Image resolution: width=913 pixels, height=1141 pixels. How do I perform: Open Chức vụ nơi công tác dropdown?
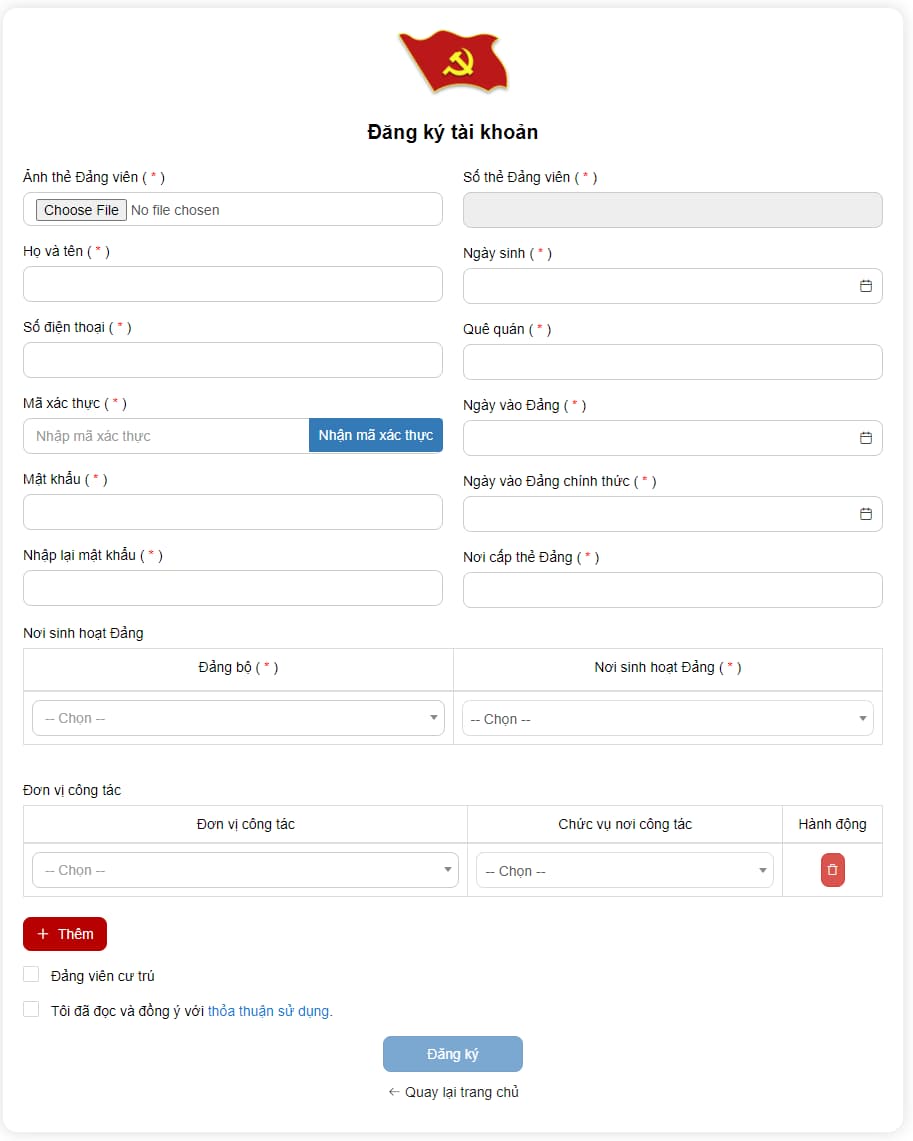click(624, 871)
